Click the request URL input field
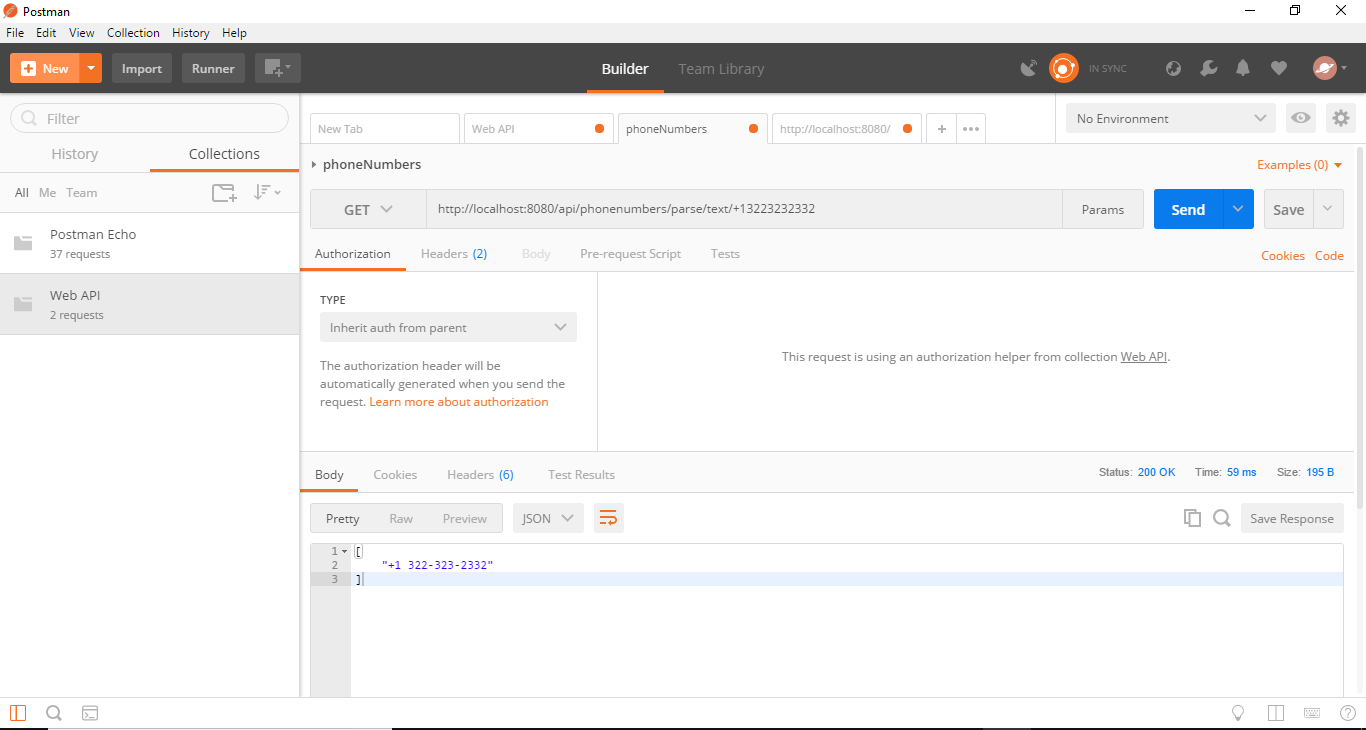1366x730 pixels. click(744, 209)
